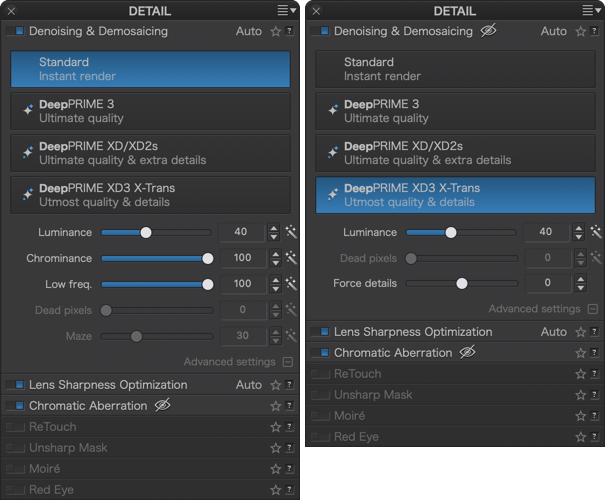Image resolution: width=605 pixels, height=500 pixels.
Task: Click Maze magic wand in left panel
Action: [291, 336]
